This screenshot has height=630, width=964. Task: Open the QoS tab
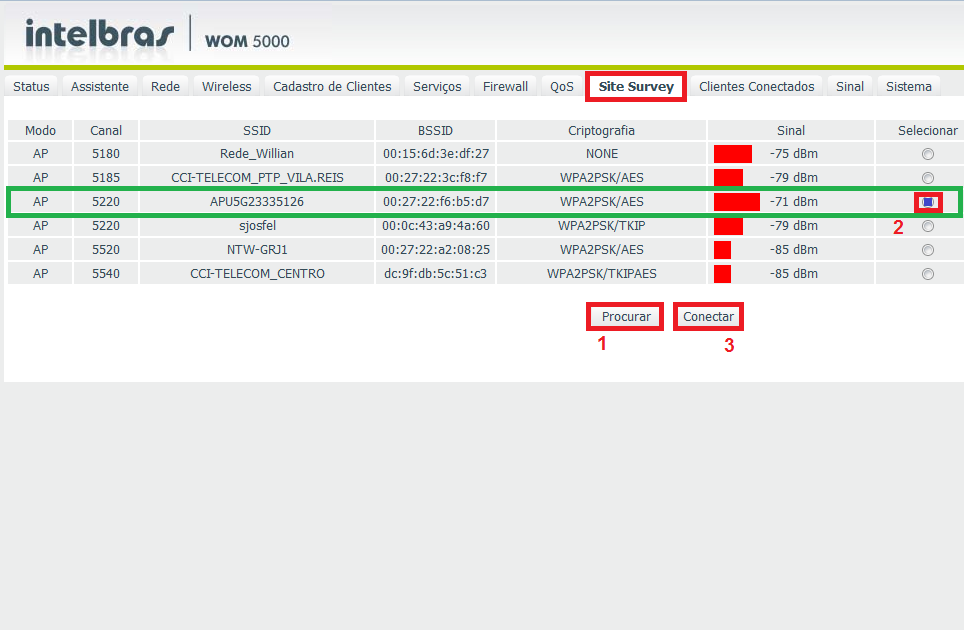pyautogui.click(x=562, y=87)
